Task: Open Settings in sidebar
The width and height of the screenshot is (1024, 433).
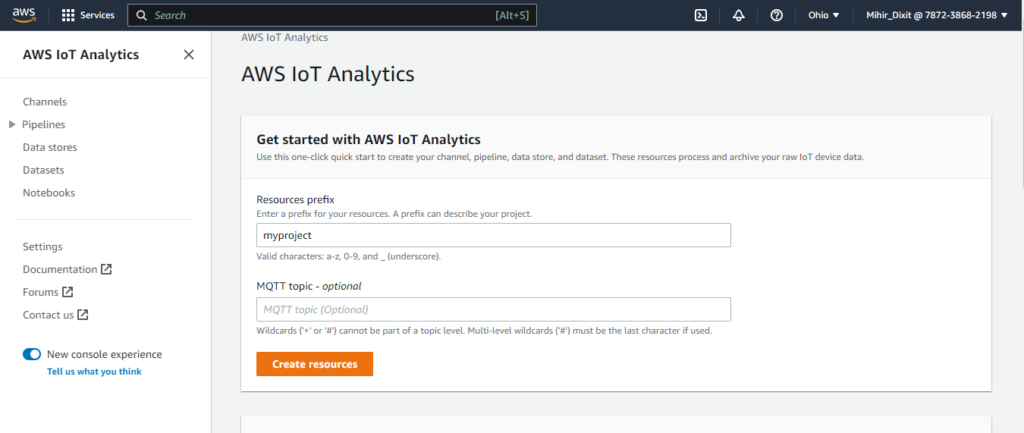Action: click(x=42, y=246)
